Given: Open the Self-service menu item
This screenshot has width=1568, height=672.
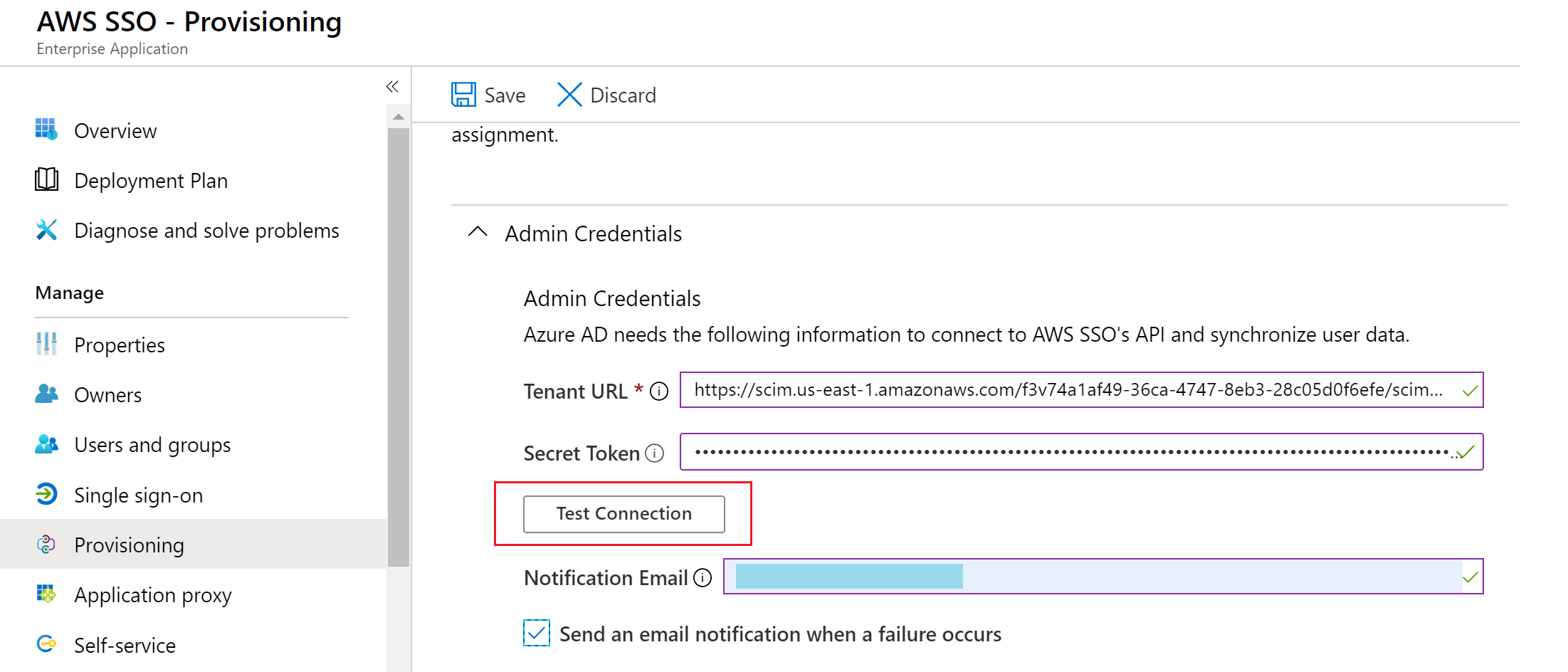Looking at the screenshot, I should click(125, 645).
